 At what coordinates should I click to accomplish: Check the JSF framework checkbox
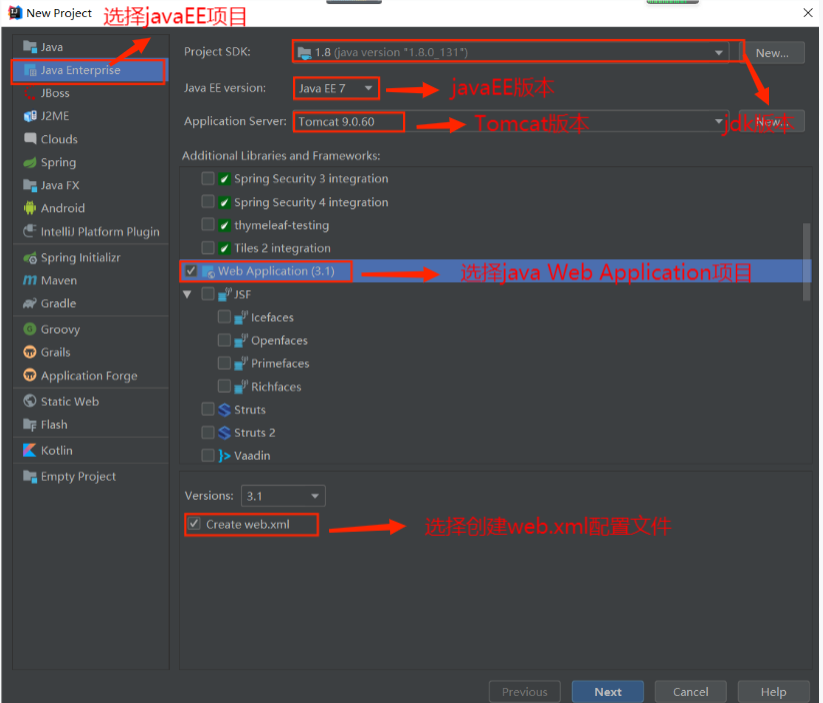tap(208, 294)
